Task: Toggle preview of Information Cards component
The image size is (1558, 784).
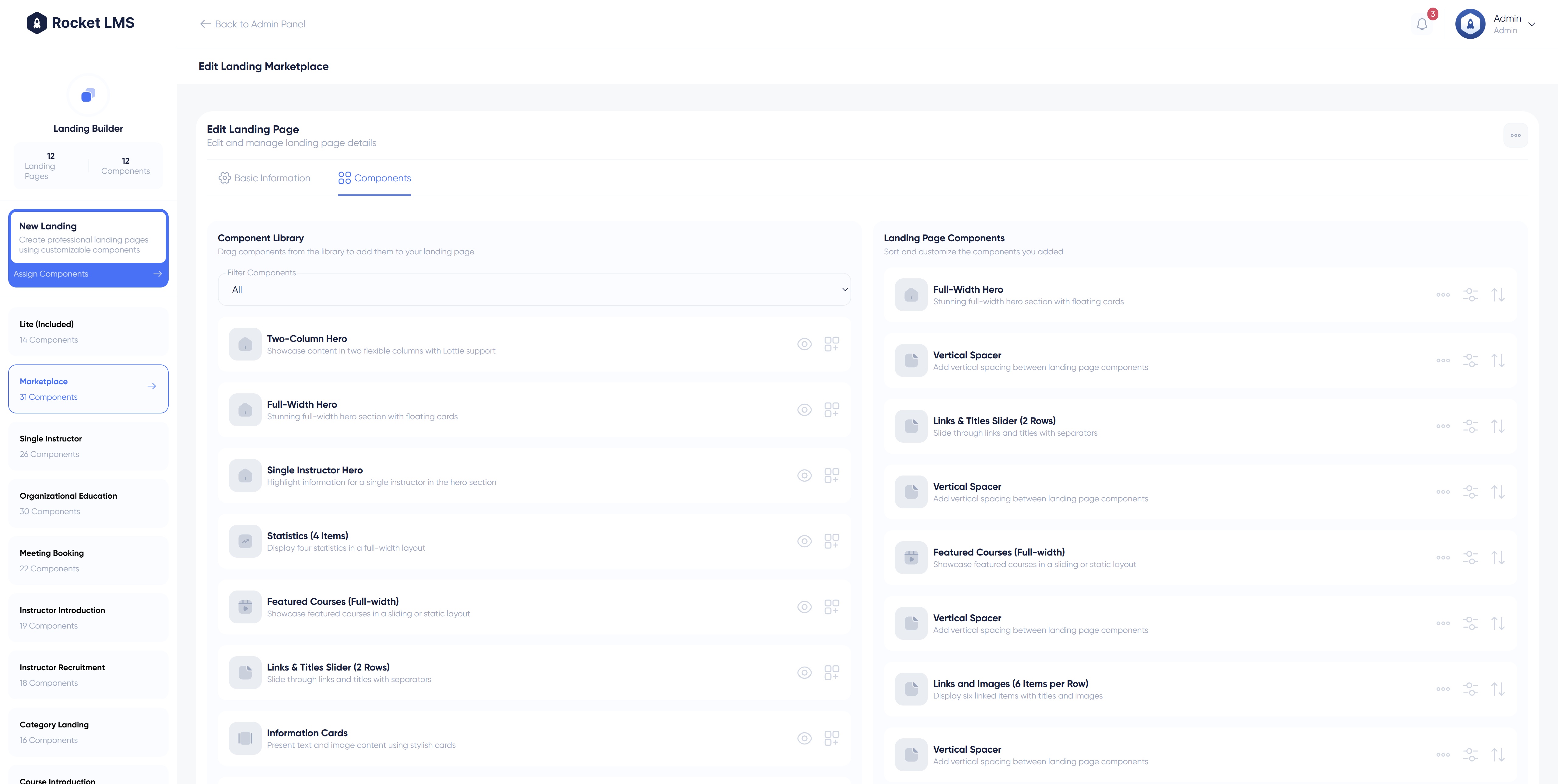Action: coord(804,738)
